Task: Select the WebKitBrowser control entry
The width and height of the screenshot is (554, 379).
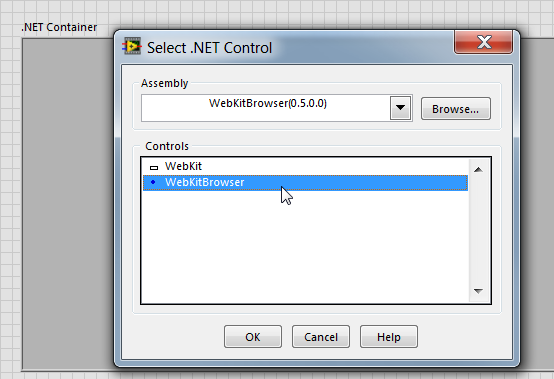Action: [305, 183]
